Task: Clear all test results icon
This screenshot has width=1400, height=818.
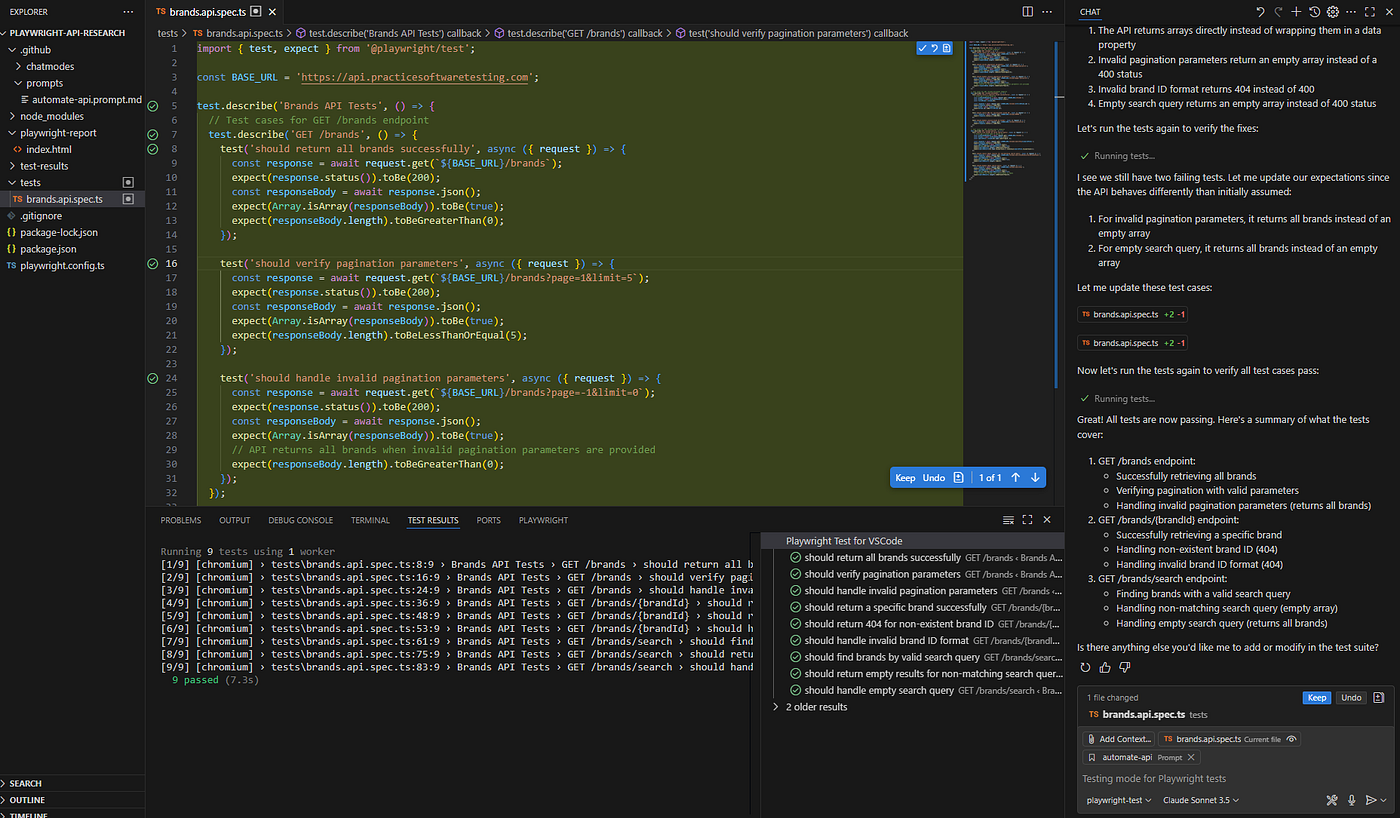Action: (1009, 520)
